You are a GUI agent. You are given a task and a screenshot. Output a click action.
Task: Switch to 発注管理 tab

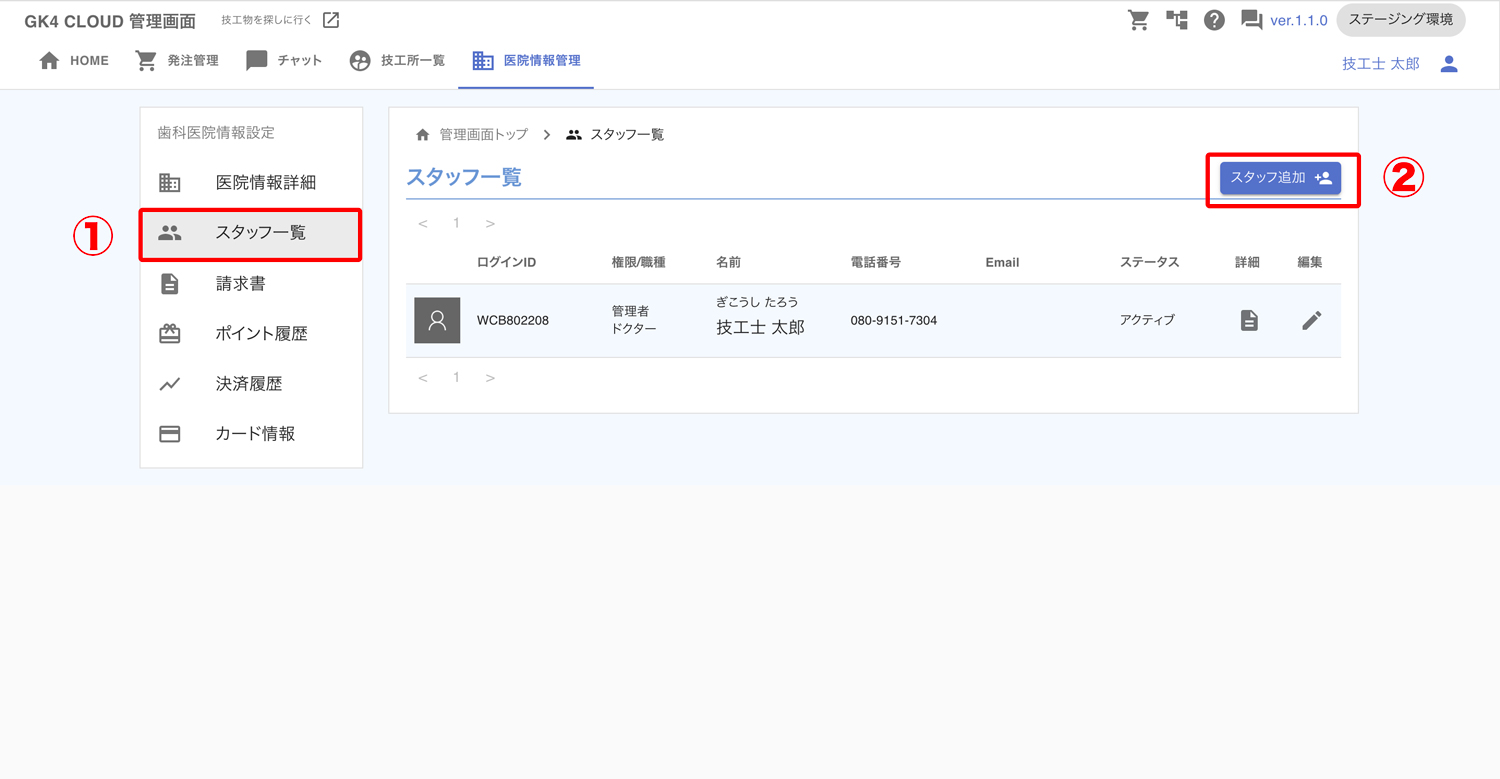(x=177, y=61)
